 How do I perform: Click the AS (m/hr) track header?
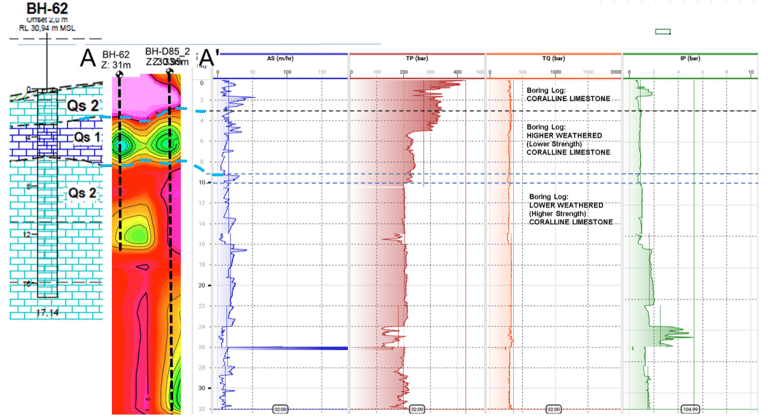click(280, 58)
